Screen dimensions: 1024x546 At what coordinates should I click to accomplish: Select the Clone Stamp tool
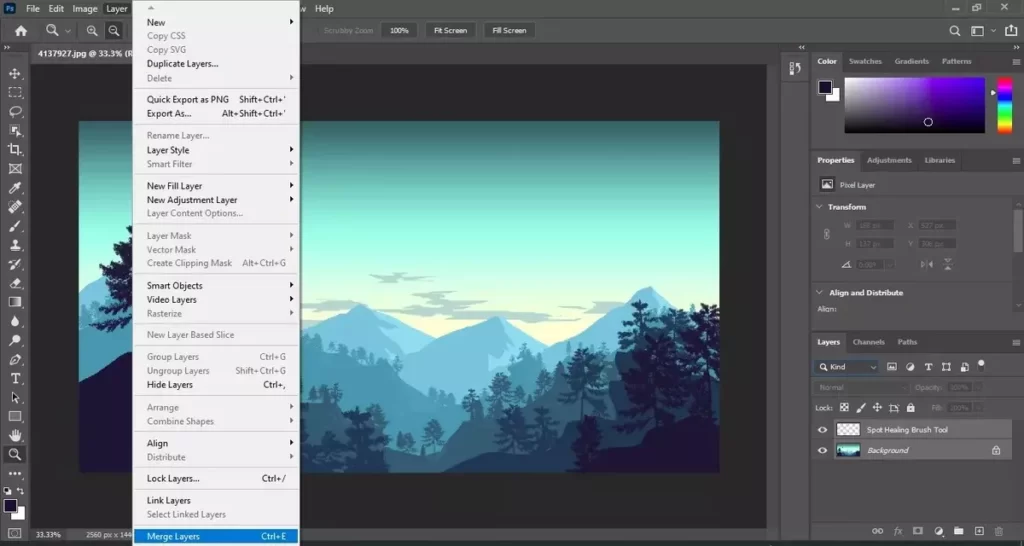pyautogui.click(x=15, y=245)
